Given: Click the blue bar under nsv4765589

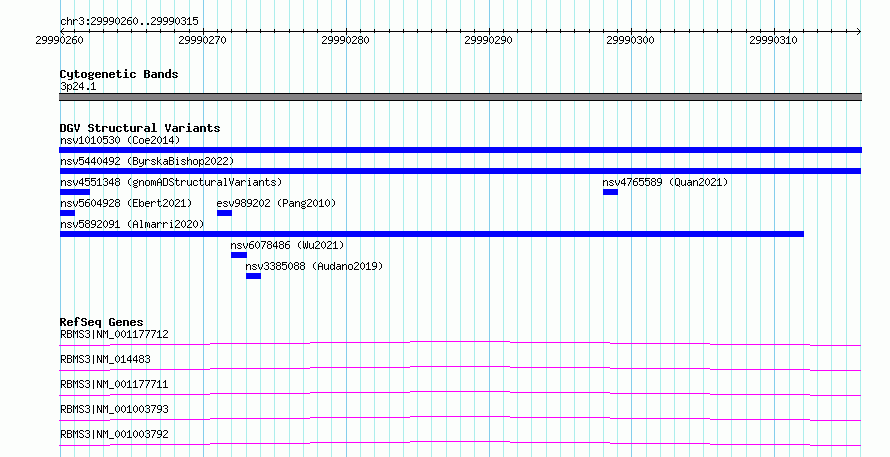Looking at the screenshot, I should point(610,192).
